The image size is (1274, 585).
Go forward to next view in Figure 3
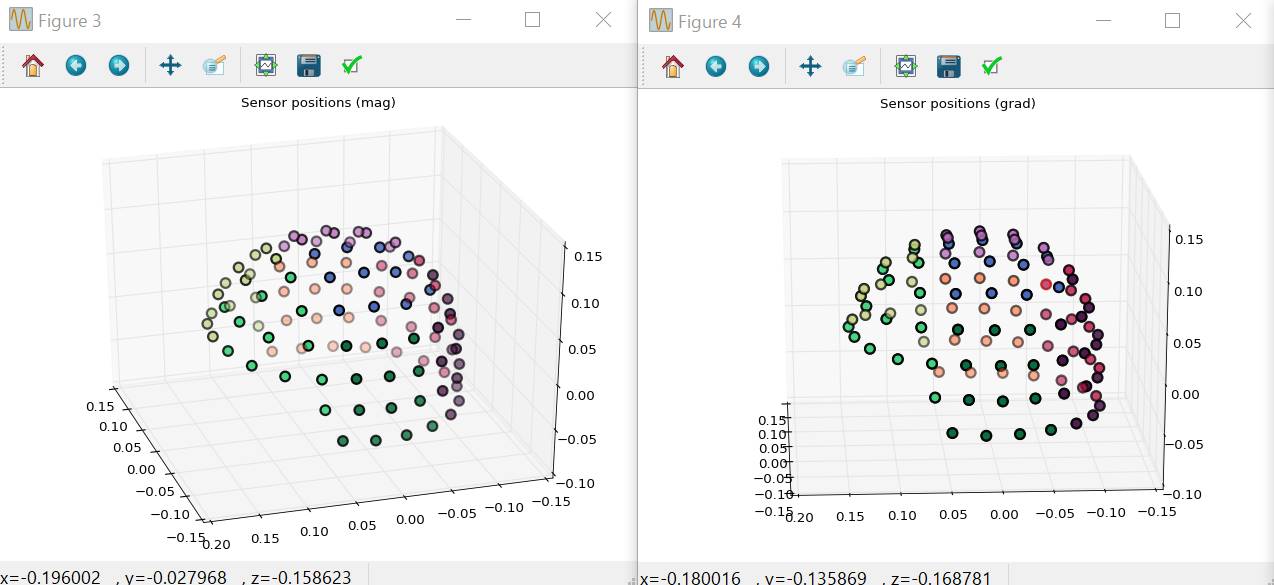click(x=119, y=66)
